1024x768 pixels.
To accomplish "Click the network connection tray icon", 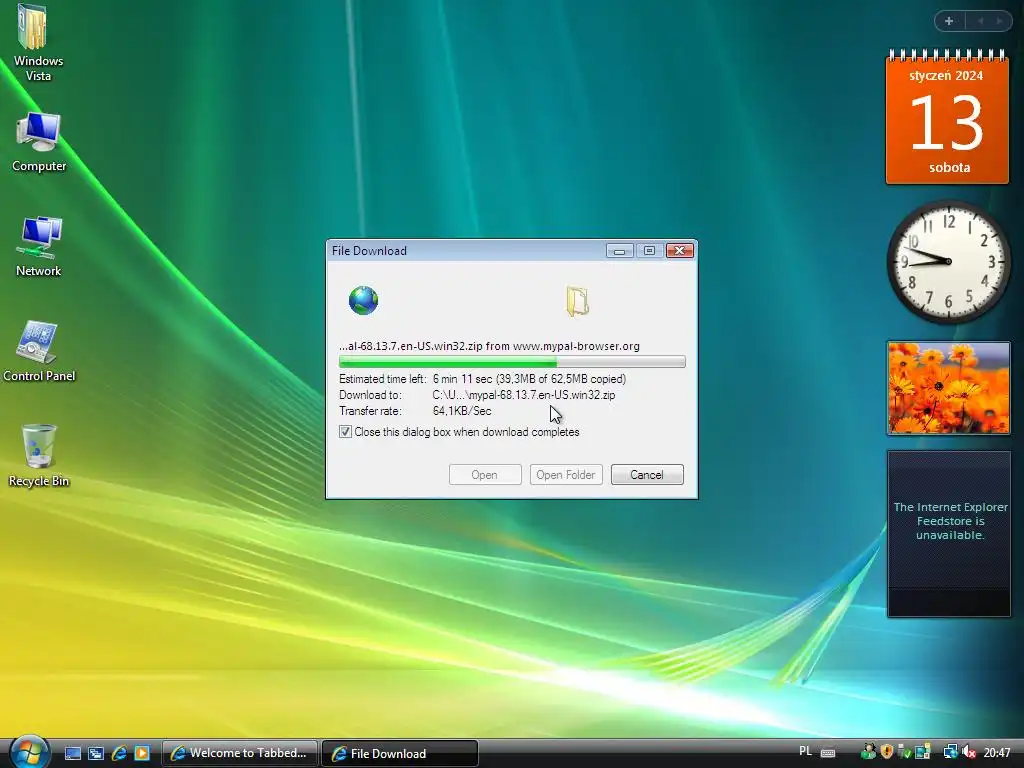I will click(x=950, y=752).
